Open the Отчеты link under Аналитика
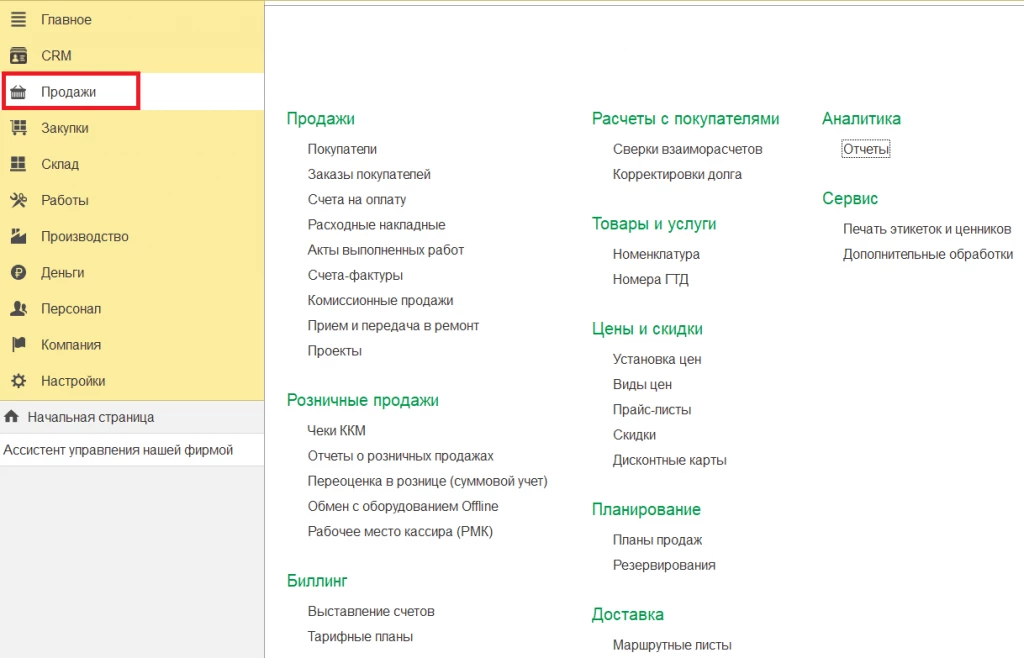The image size is (1024, 658). point(865,149)
